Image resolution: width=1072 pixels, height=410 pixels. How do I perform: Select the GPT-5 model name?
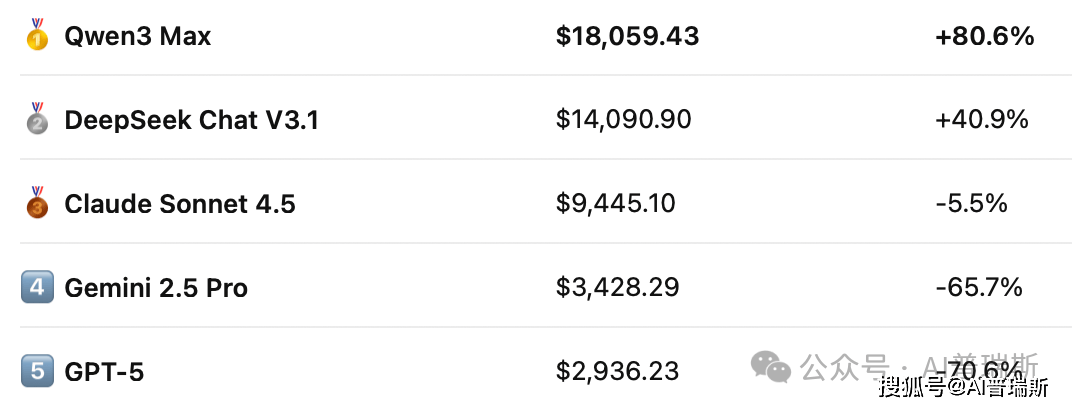point(104,373)
